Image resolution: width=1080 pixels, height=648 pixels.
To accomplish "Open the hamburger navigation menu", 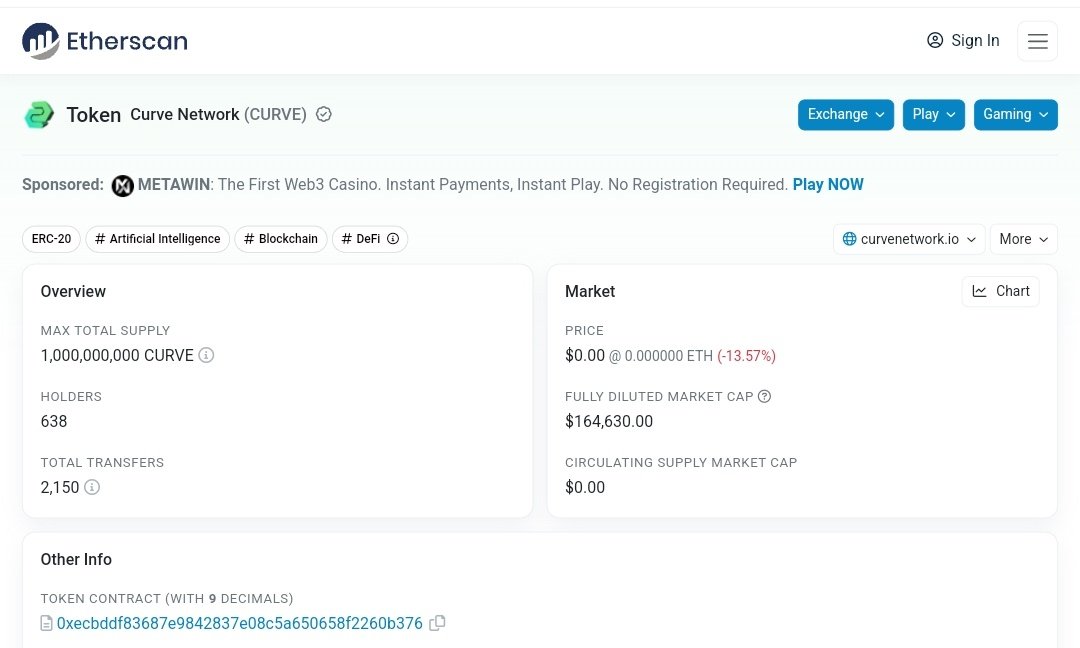I will coord(1037,41).
